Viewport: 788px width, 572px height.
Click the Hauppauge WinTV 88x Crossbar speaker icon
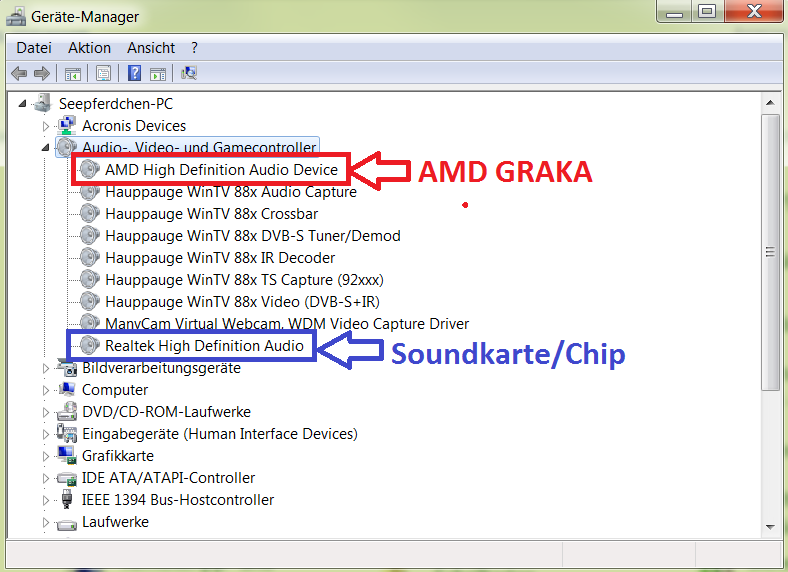pos(89,214)
